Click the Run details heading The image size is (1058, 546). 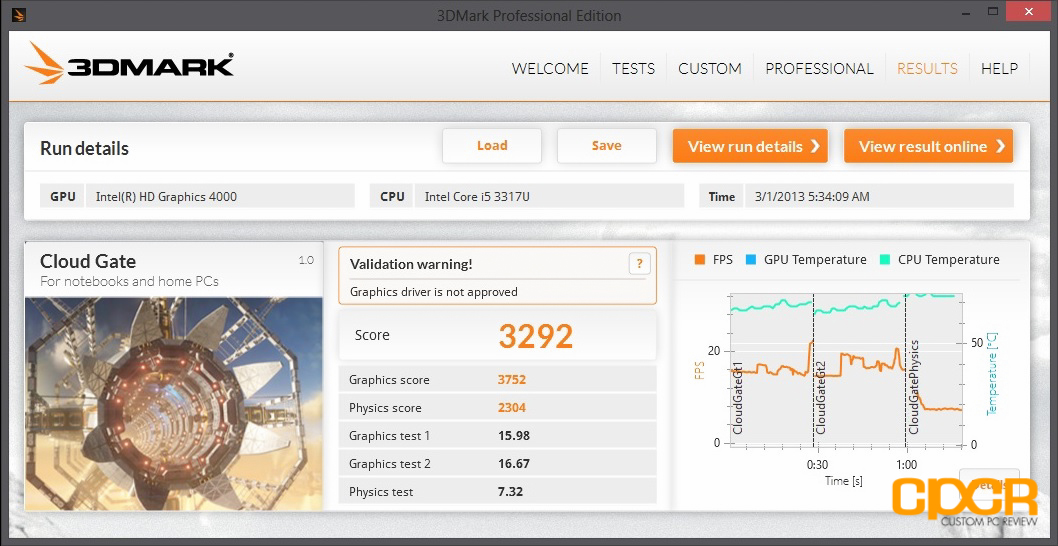pos(84,148)
